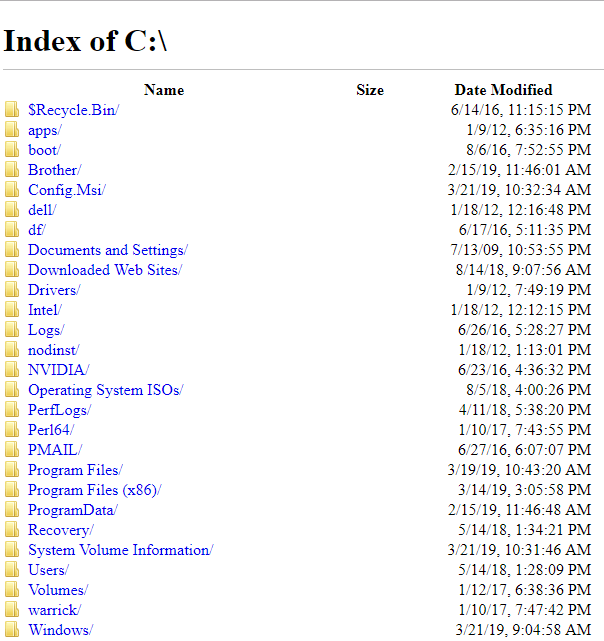This screenshot has width=604, height=641.
Task: Click folder icon beside dell/
Action: 12,210
